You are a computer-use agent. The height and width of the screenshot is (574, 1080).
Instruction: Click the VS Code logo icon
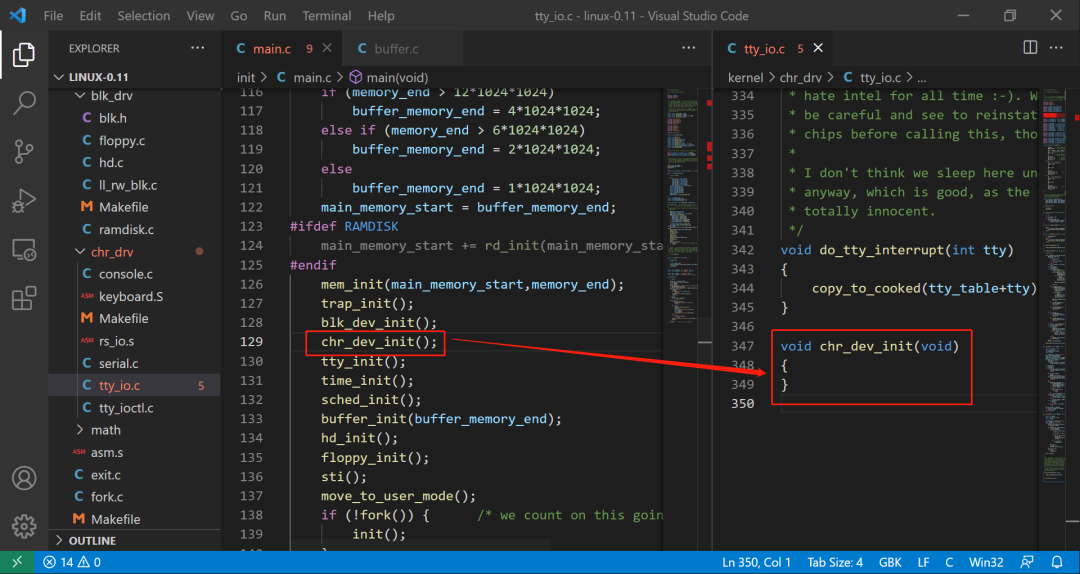(18, 15)
